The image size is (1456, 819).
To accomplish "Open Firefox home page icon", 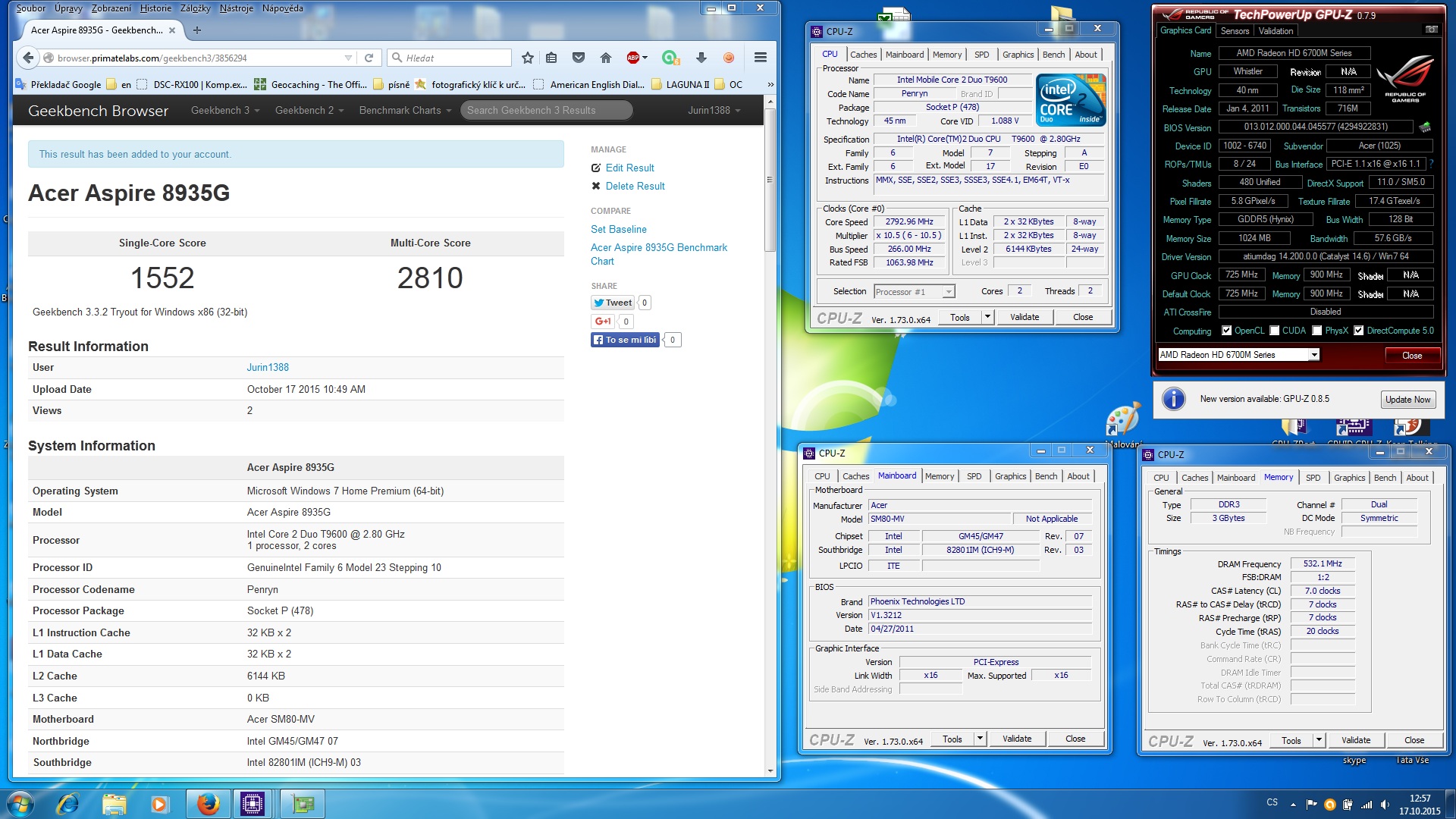I will click(x=605, y=58).
